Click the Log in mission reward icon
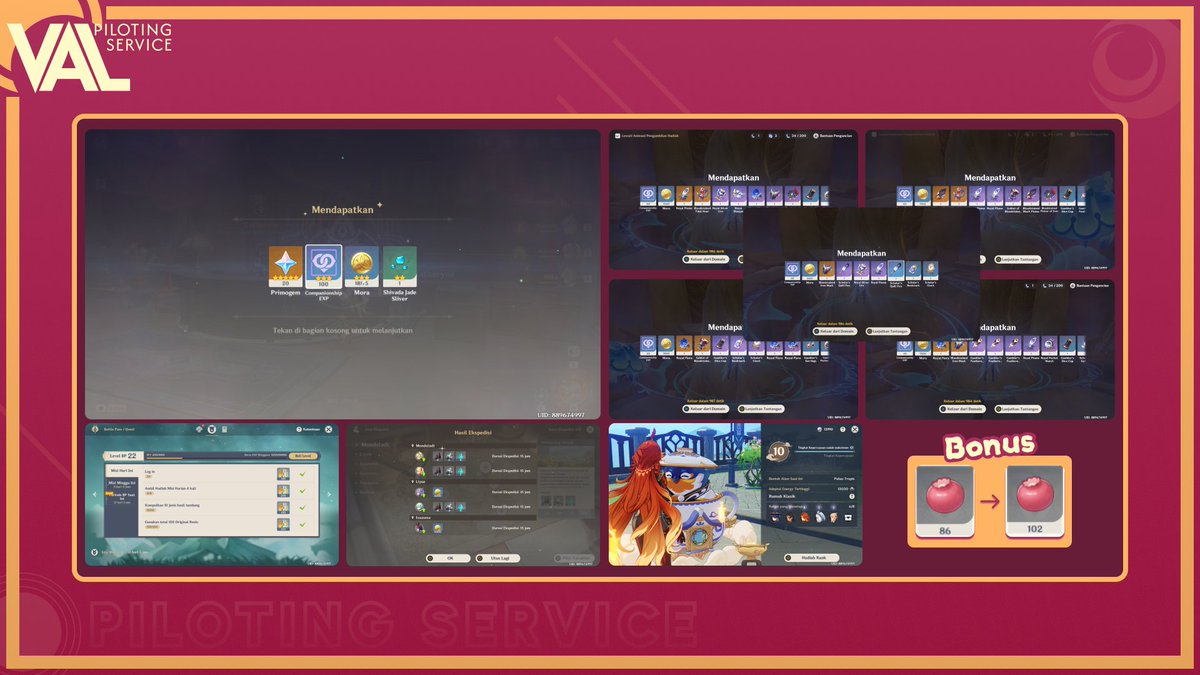 click(x=283, y=474)
